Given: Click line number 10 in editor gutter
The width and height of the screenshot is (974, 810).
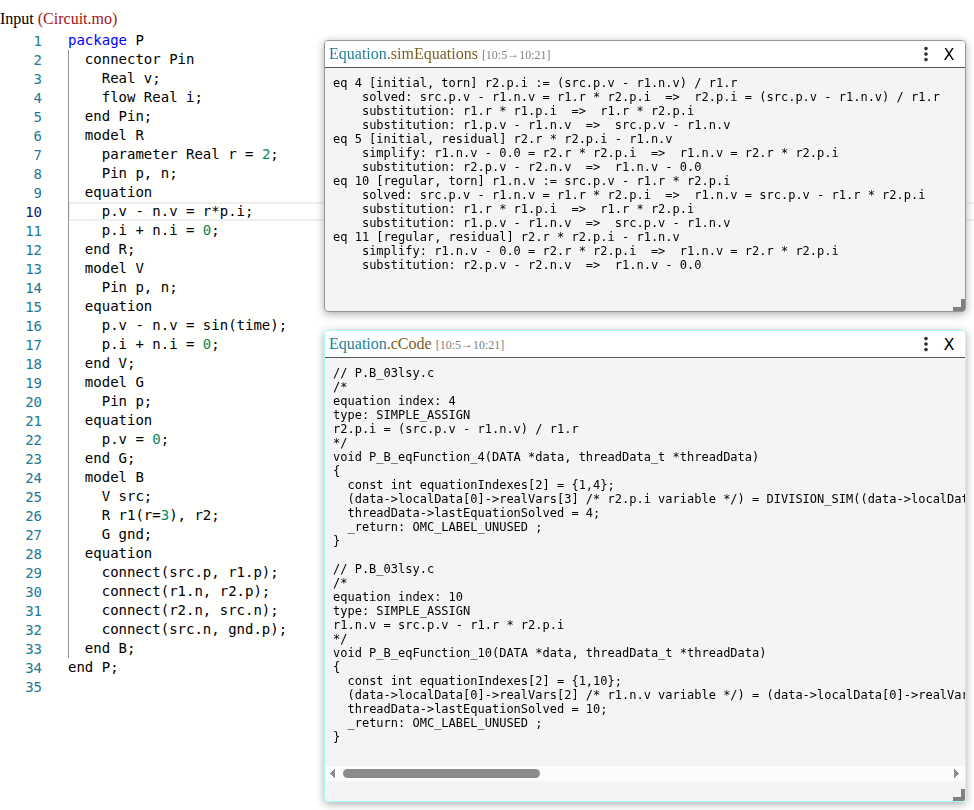Looking at the screenshot, I should pos(34,212).
